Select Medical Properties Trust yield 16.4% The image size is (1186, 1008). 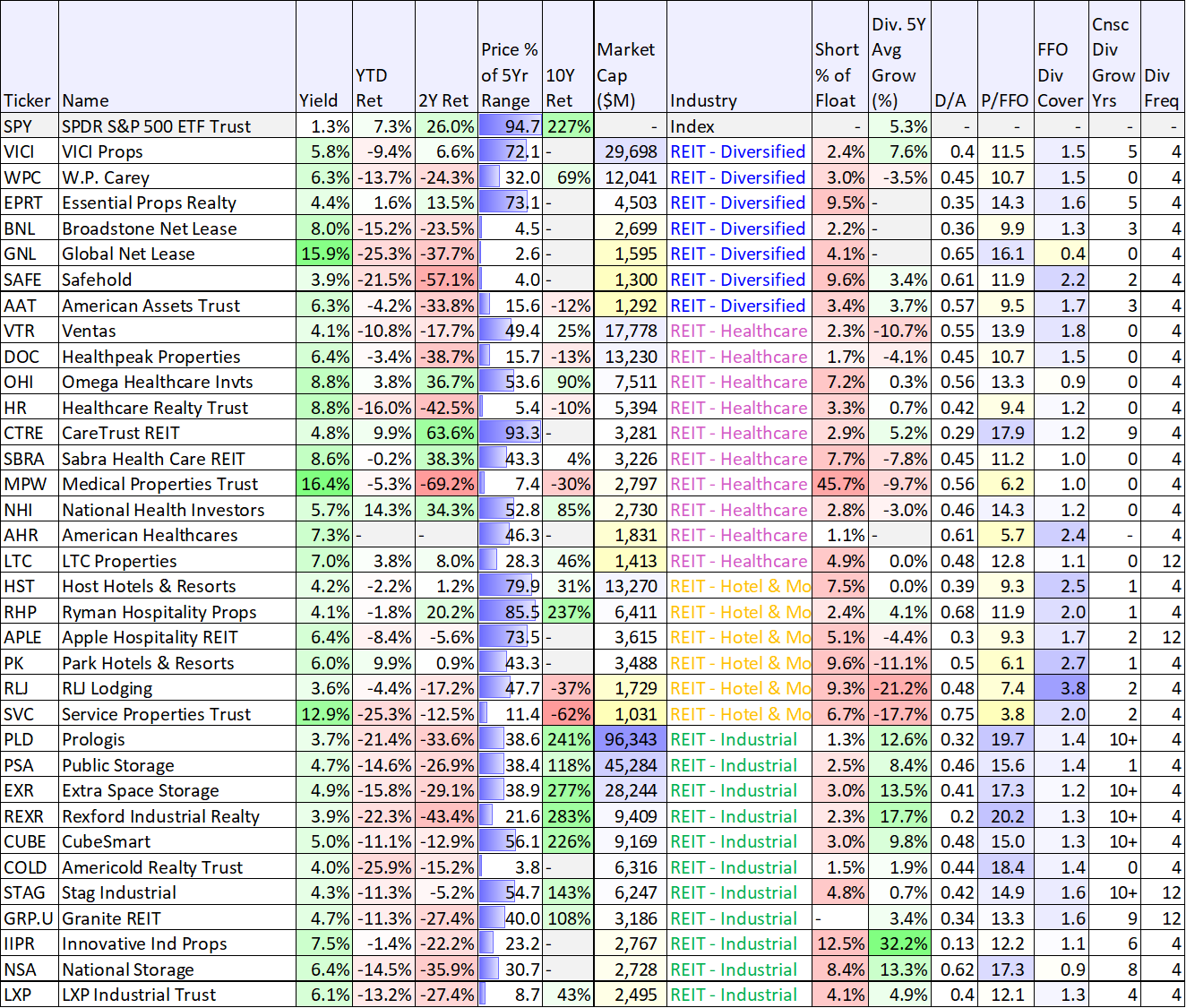click(324, 484)
